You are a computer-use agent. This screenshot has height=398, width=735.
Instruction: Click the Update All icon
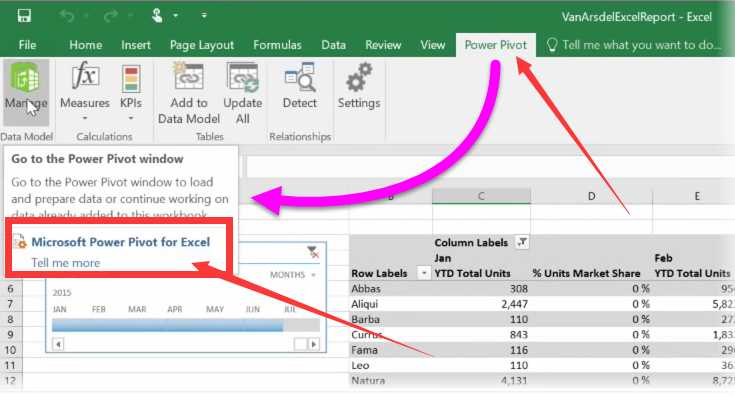(x=242, y=77)
